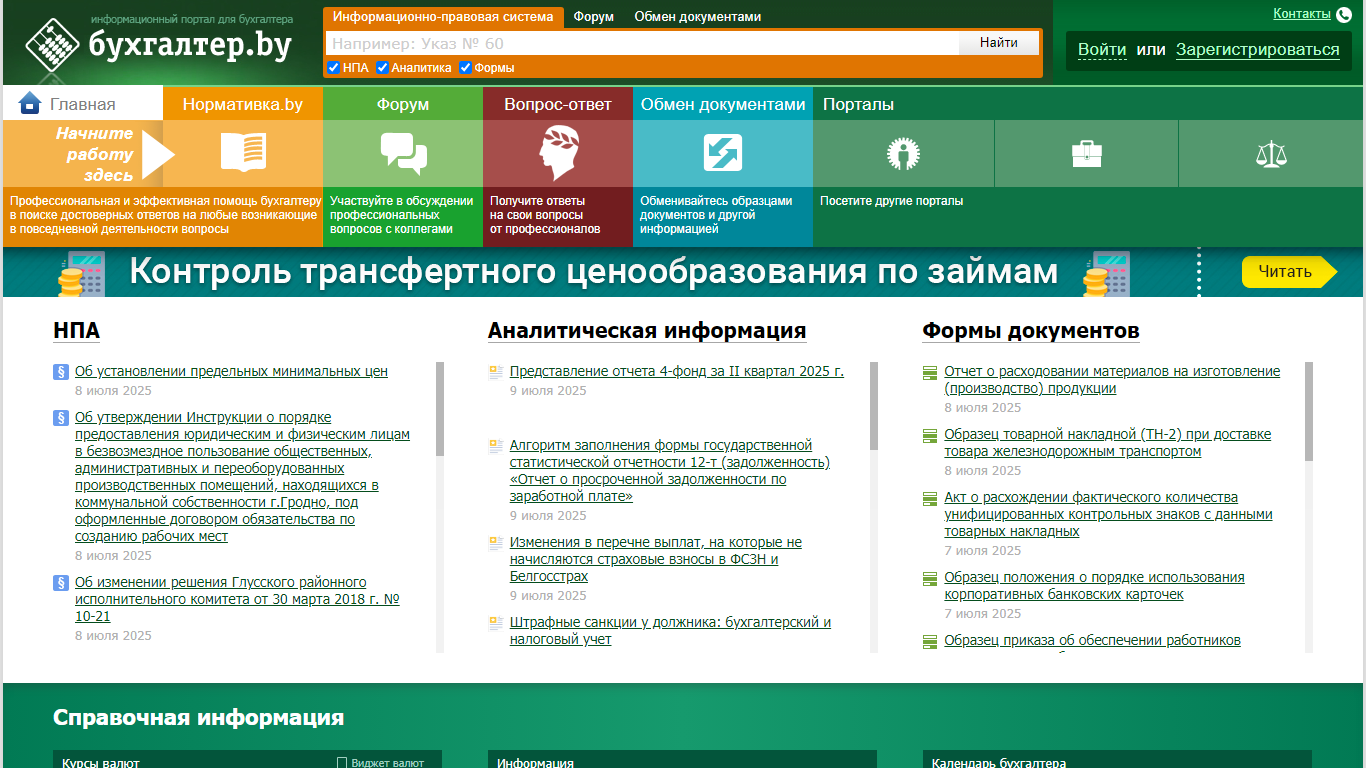Uncheck the НПА search filter checkbox
This screenshot has height=768, width=1366.
[x=334, y=68]
